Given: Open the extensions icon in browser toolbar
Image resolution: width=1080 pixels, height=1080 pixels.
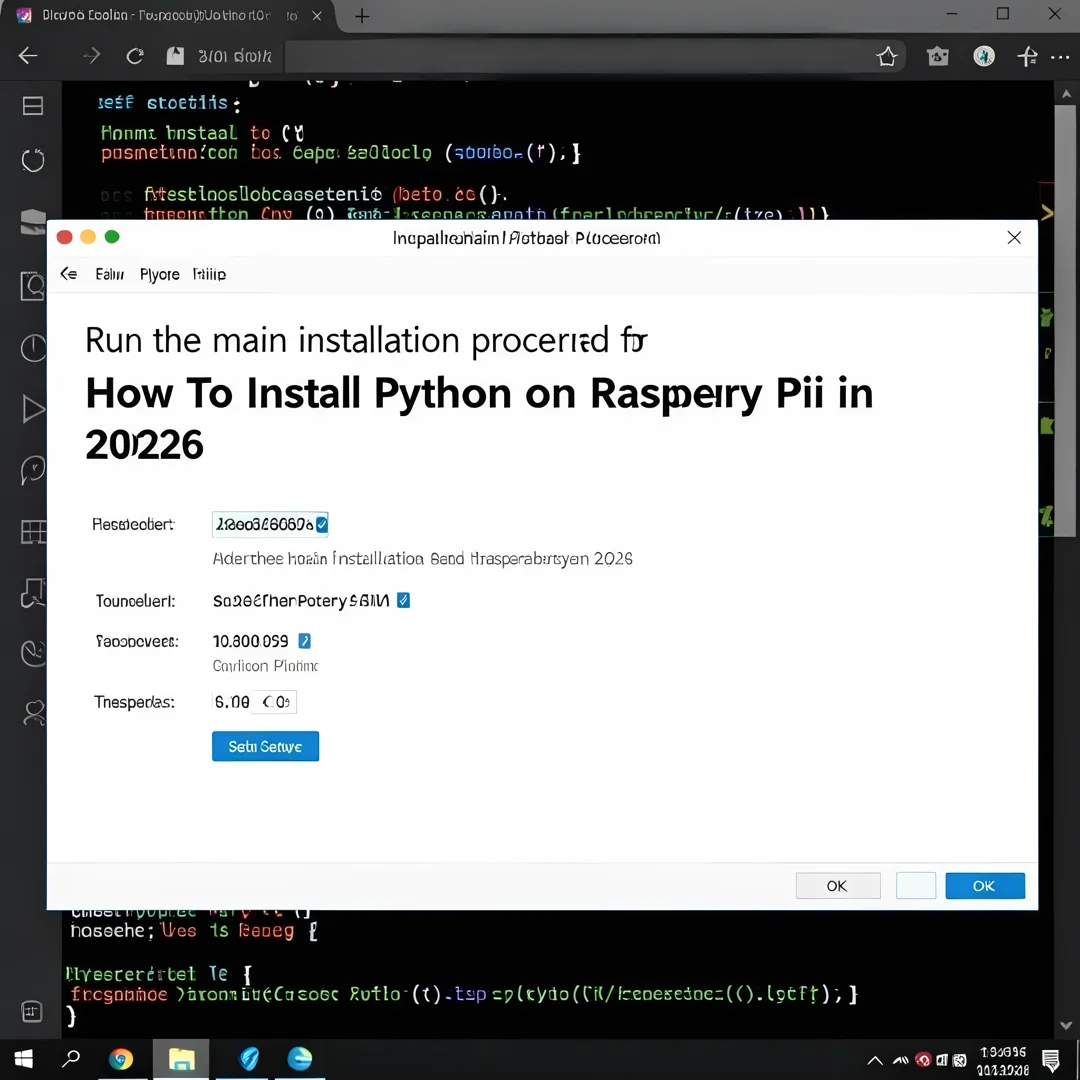Looking at the screenshot, I should point(937,56).
